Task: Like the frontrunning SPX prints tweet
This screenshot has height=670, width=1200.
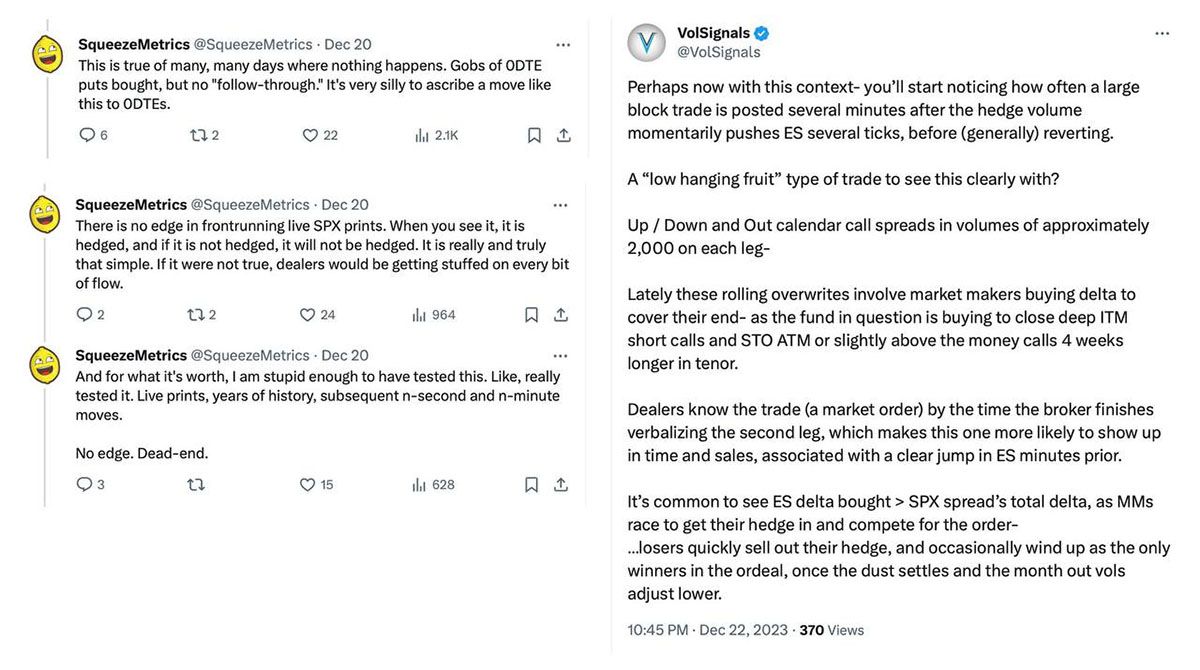Action: point(308,315)
